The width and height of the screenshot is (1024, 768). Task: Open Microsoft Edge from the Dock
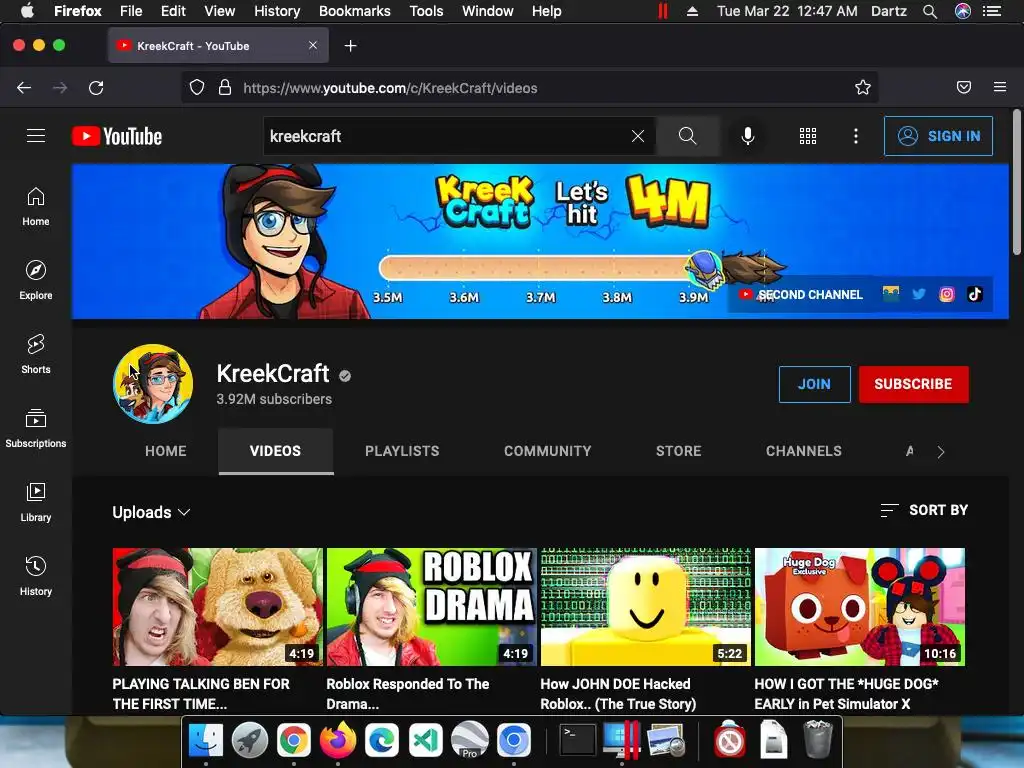pyautogui.click(x=382, y=741)
